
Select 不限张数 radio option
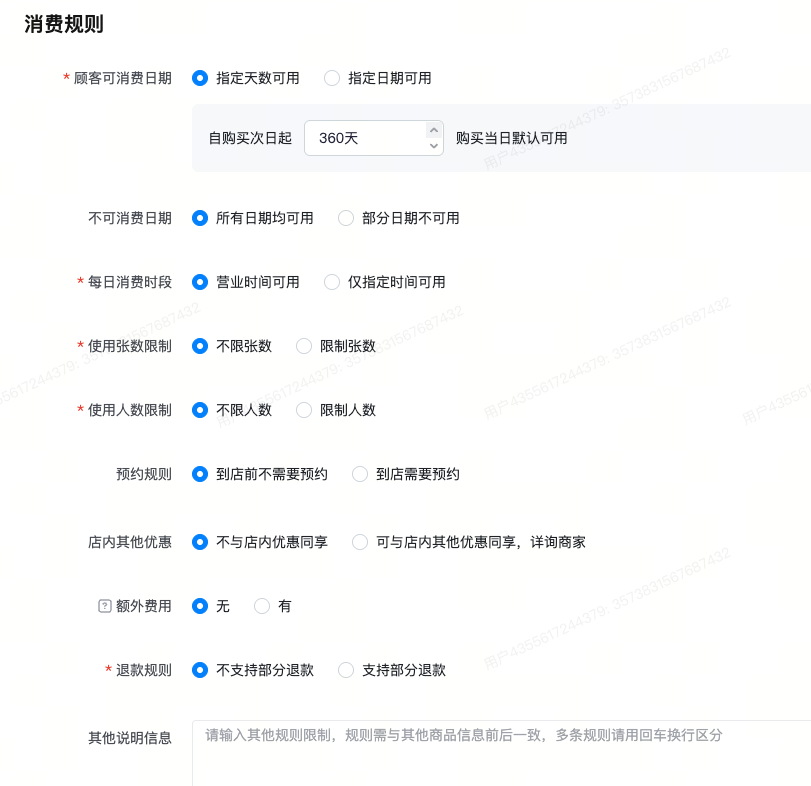(200, 346)
